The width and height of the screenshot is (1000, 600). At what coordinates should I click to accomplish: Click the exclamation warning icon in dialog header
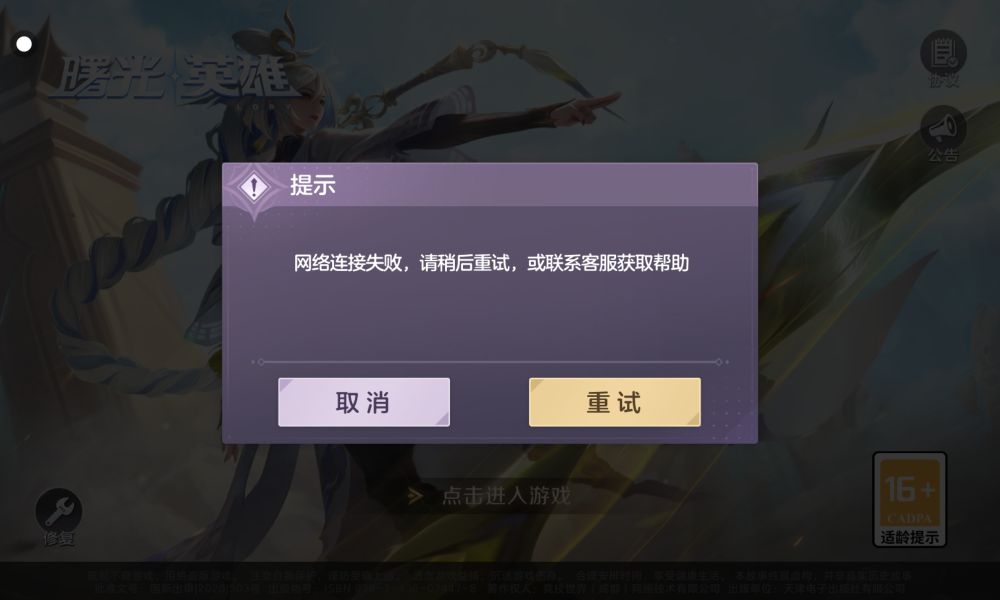pos(254,187)
